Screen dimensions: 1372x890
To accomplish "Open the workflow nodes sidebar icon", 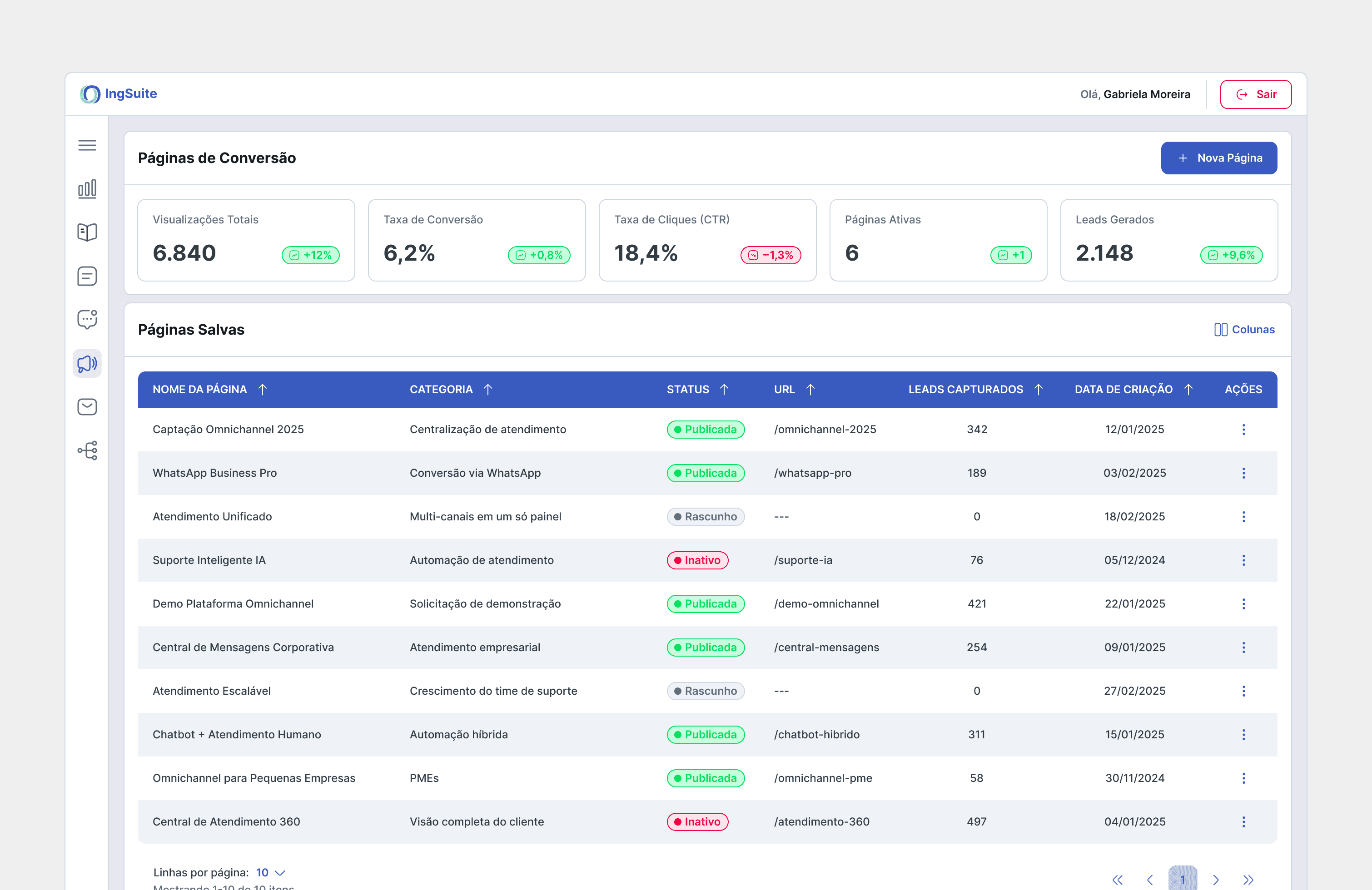I will [87, 450].
